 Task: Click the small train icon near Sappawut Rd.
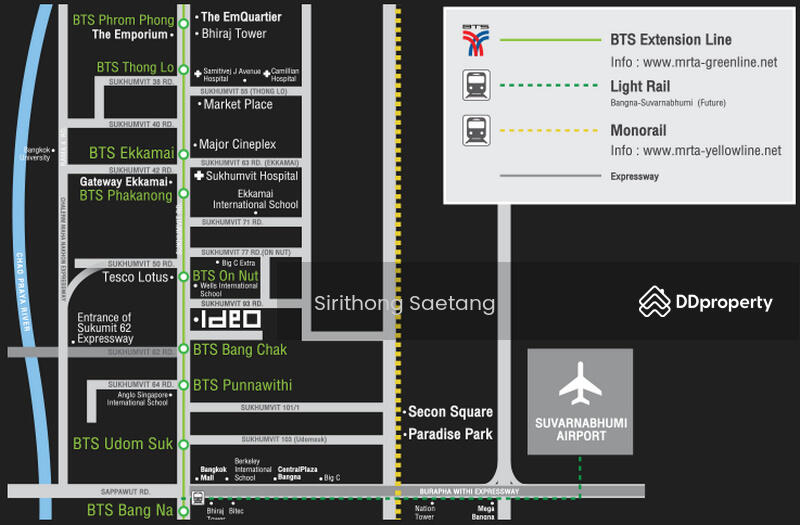tap(198, 497)
